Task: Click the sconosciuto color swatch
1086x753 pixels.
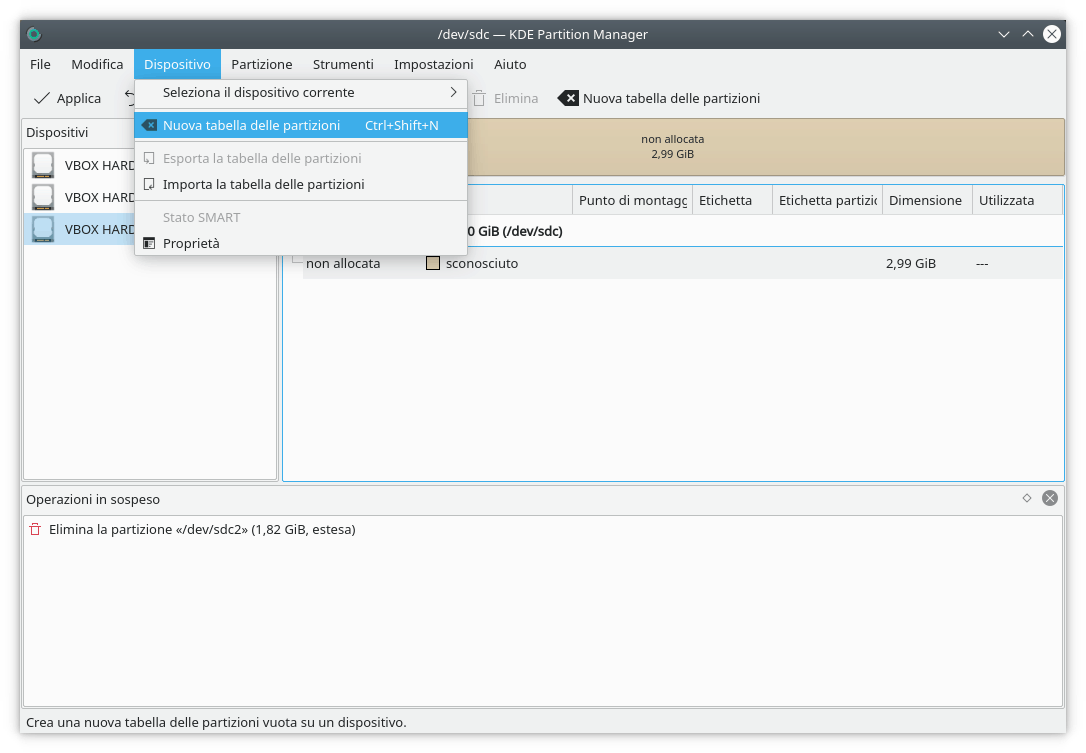Action: (x=433, y=264)
